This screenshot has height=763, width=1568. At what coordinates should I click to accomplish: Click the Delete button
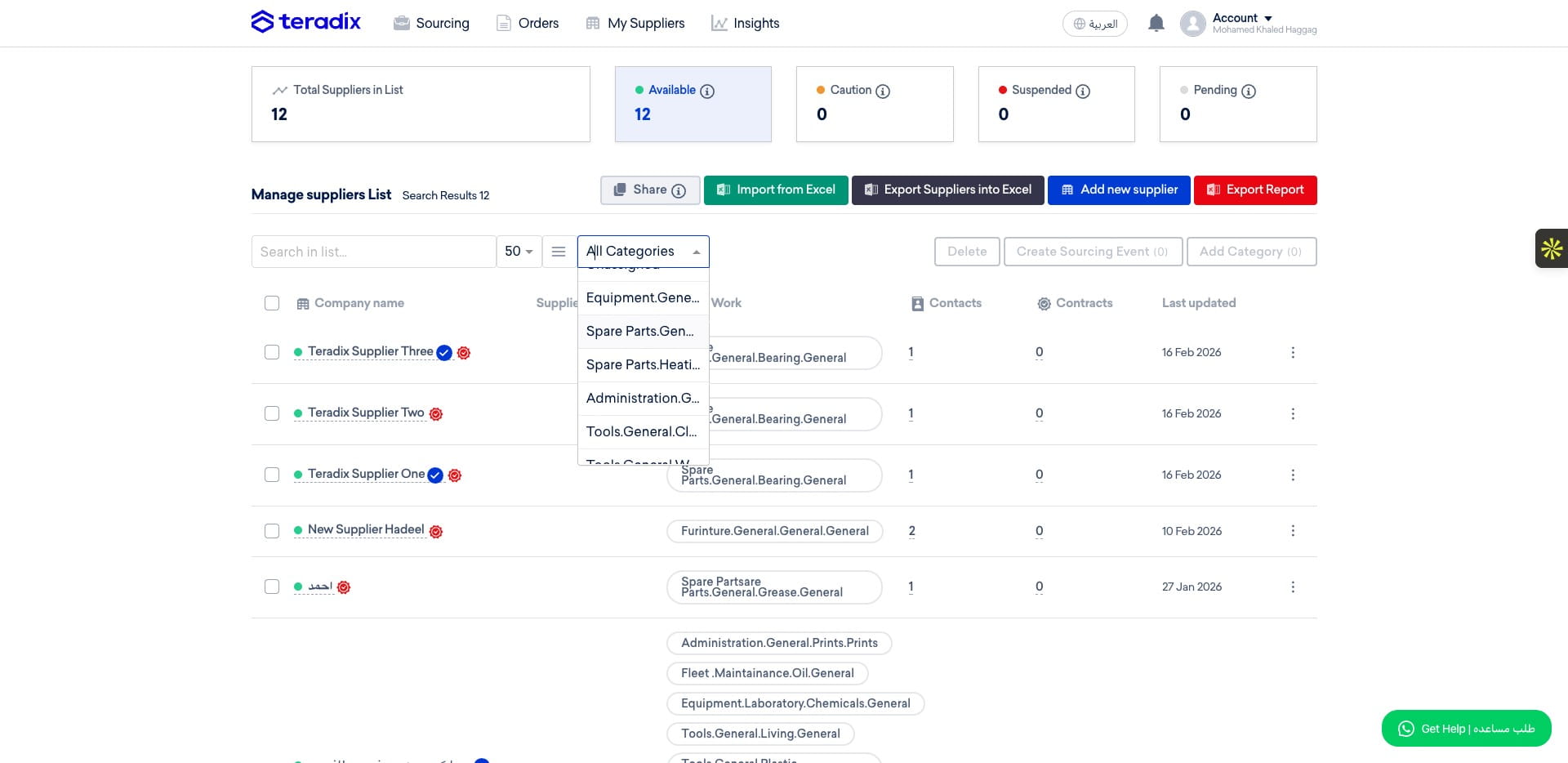point(967,252)
